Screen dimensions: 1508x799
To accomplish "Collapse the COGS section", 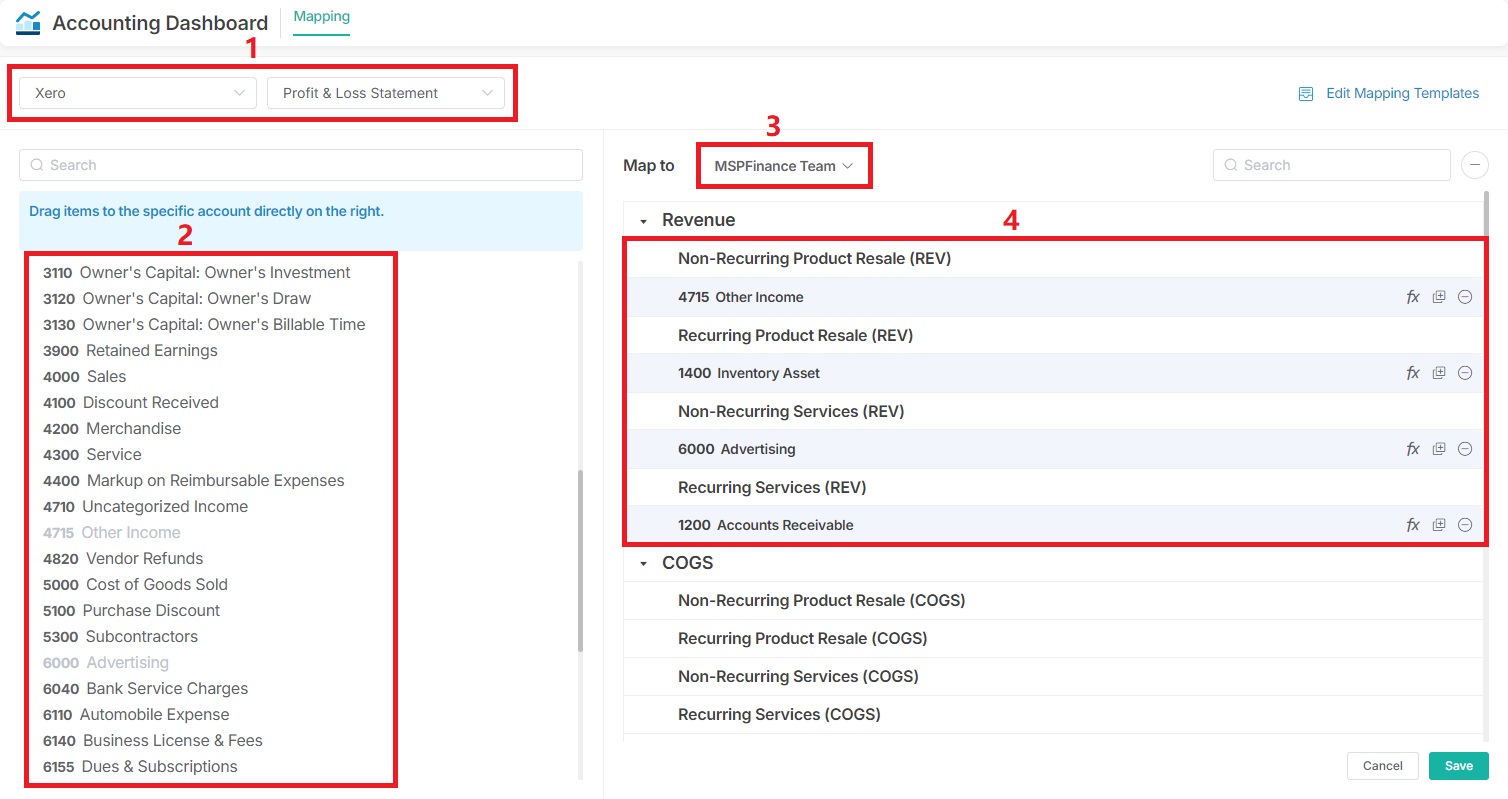I will tap(644, 564).
